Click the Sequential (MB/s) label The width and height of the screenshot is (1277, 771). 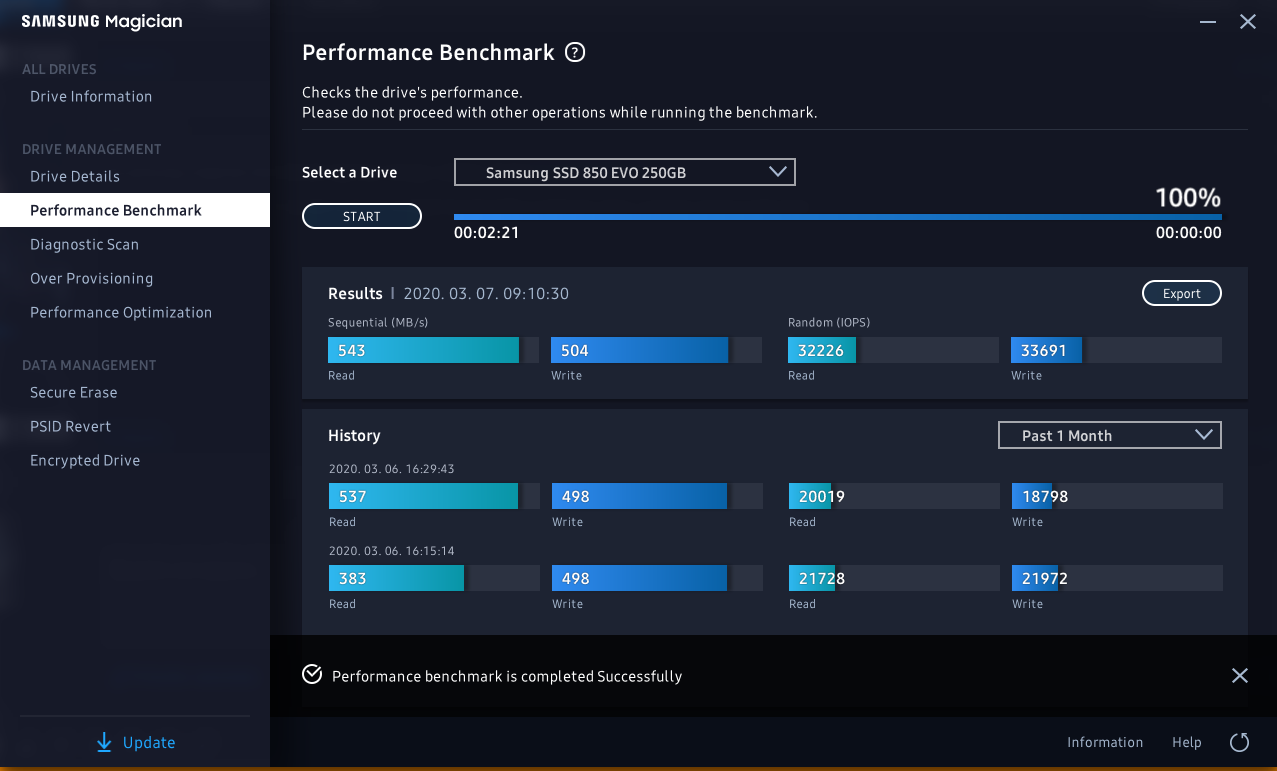pyautogui.click(x=378, y=322)
